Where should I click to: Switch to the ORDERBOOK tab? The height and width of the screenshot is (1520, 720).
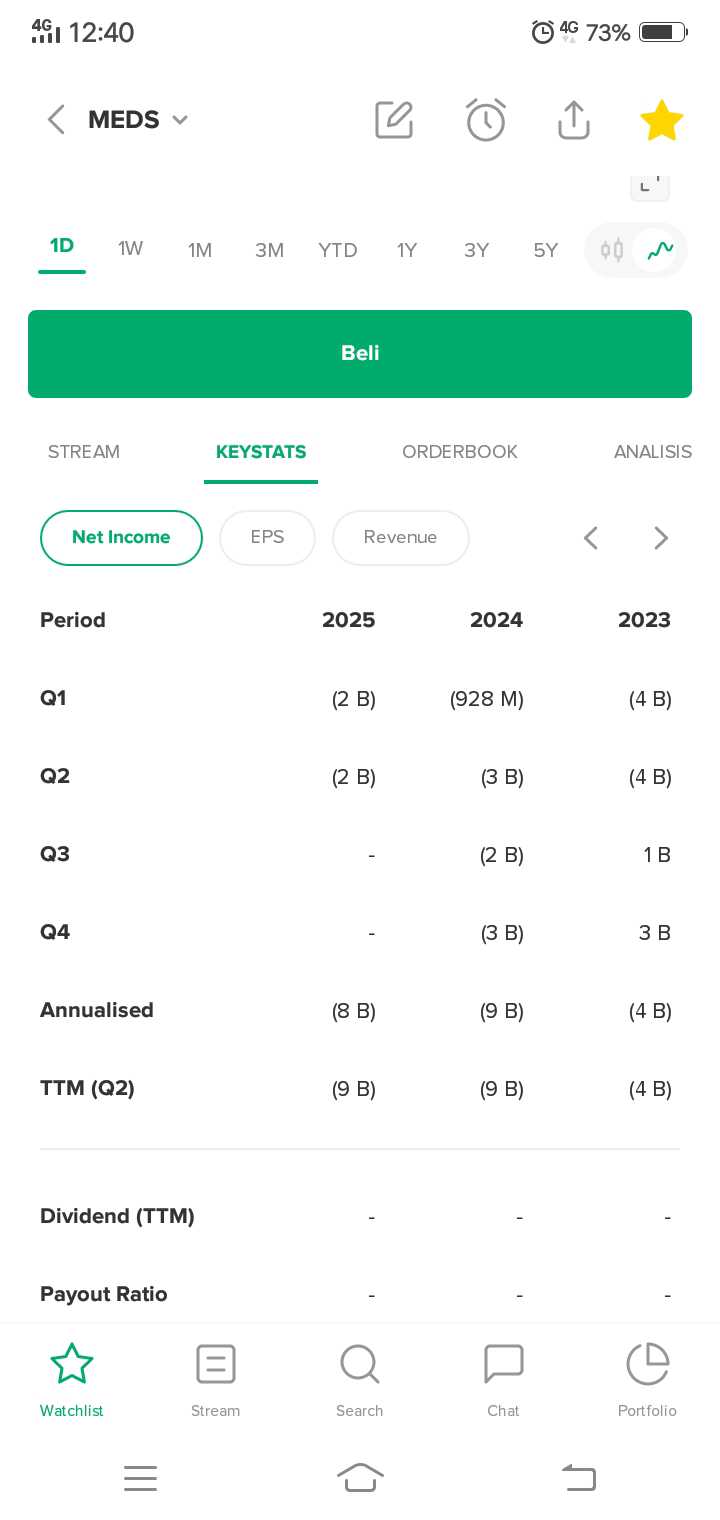(460, 452)
